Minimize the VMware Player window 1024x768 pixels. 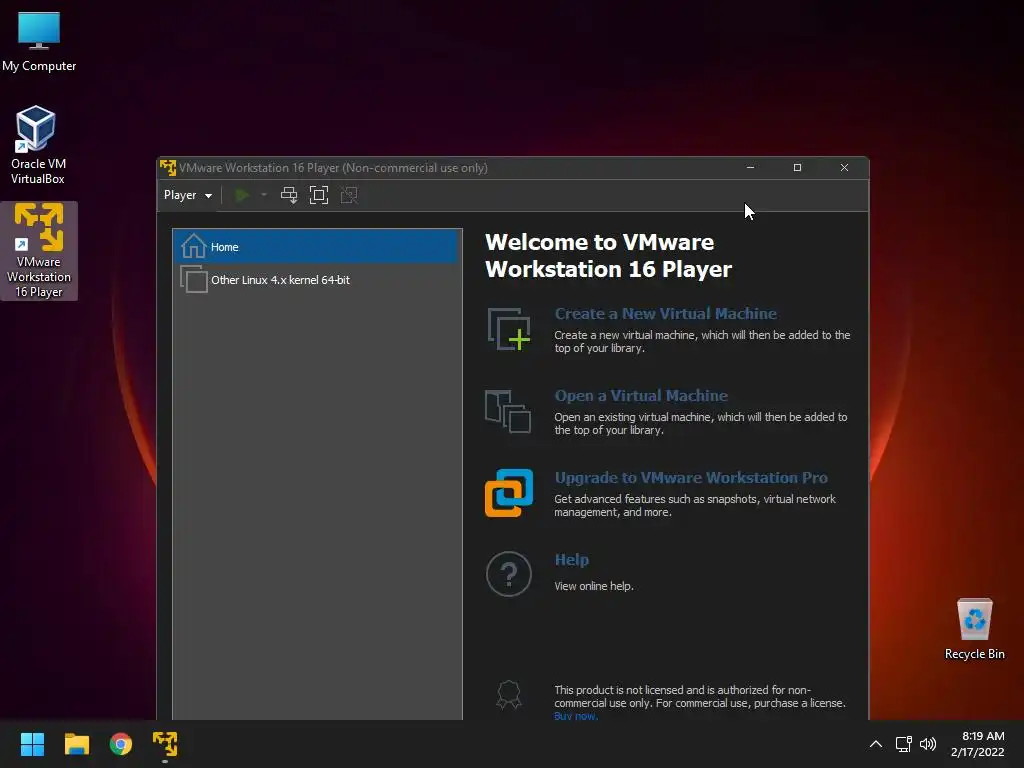pos(750,168)
